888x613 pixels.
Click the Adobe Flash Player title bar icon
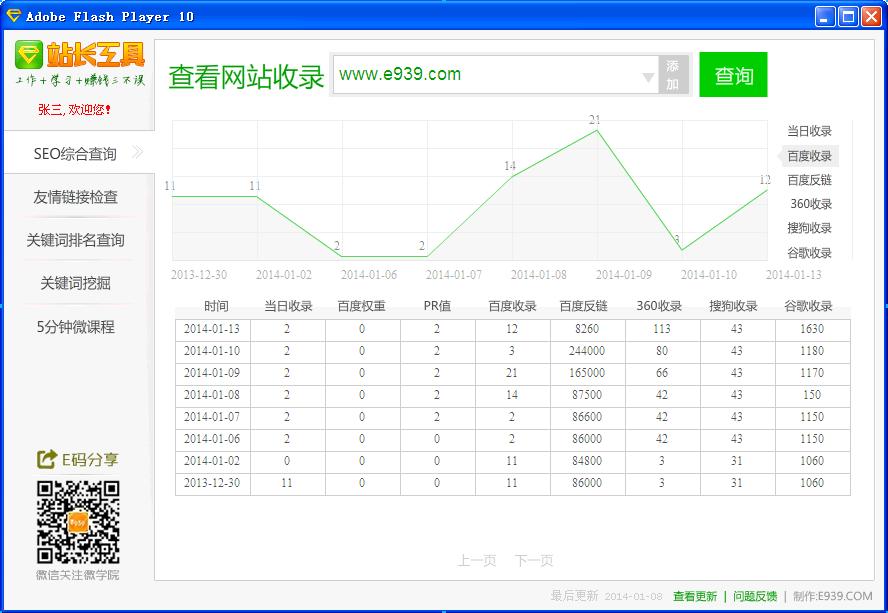click(x=14, y=16)
